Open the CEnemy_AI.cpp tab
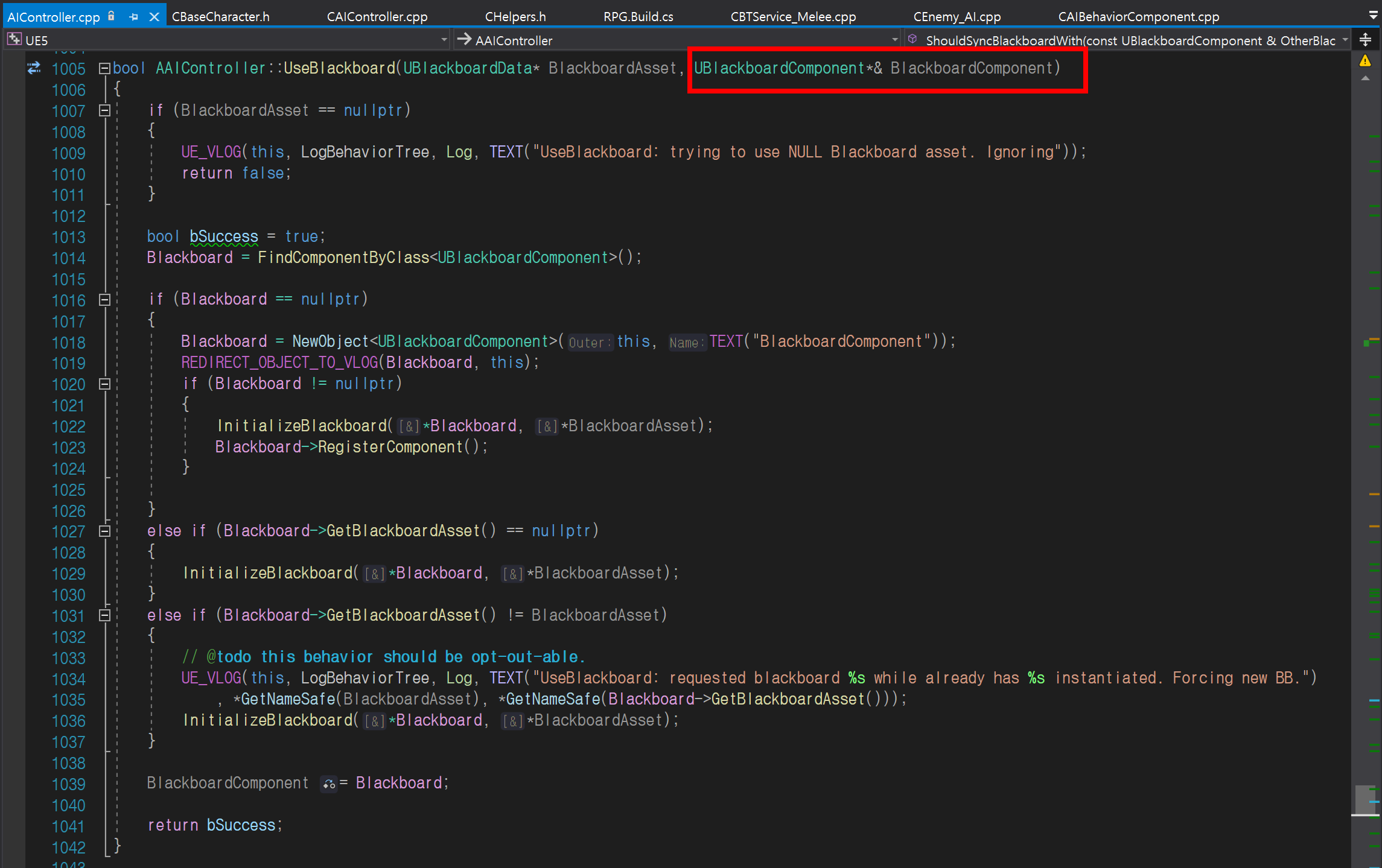The height and width of the screenshot is (868, 1382). (x=957, y=17)
